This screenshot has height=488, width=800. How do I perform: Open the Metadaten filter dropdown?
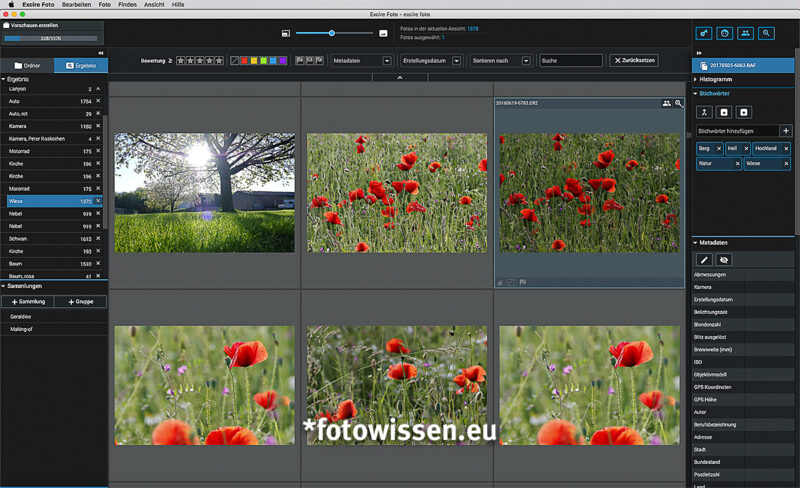click(362, 61)
